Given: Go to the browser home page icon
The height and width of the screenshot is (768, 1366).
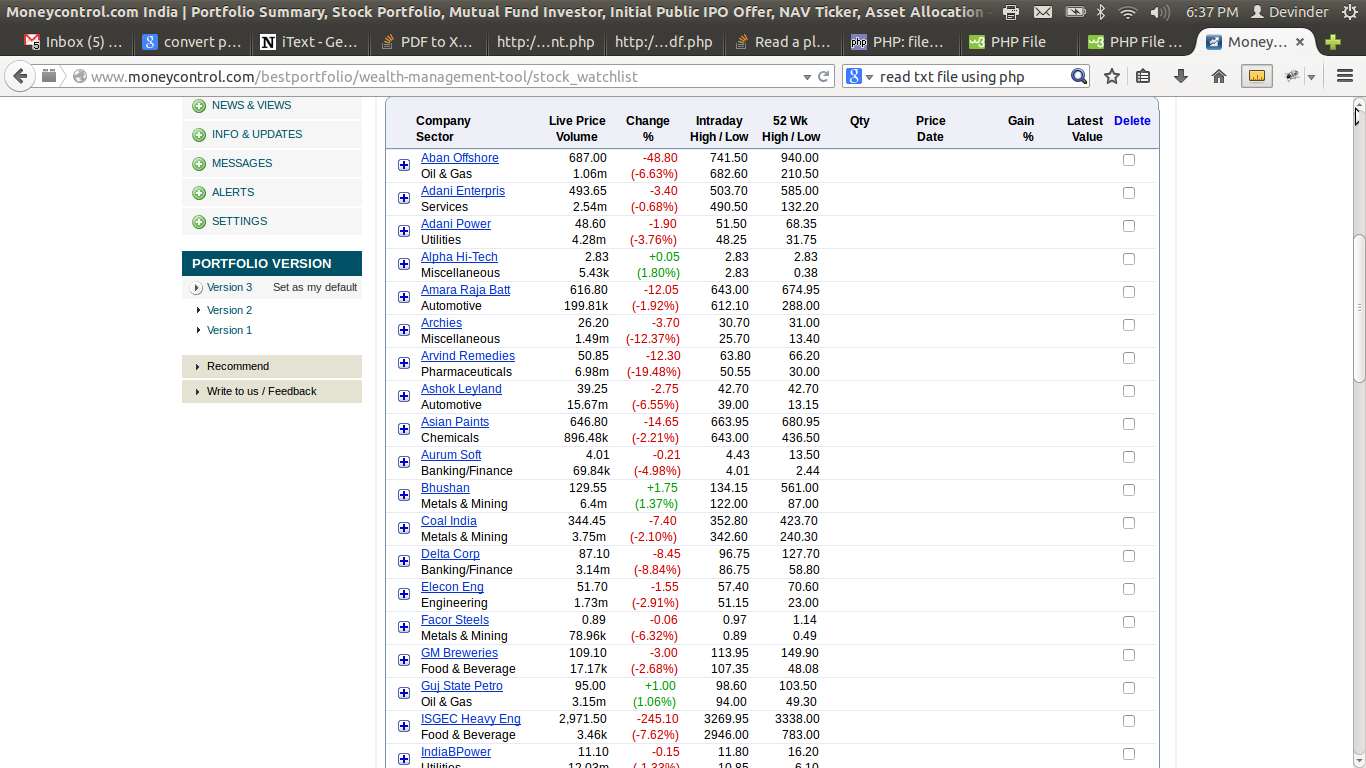Looking at the screenshot, I should (1218, 76).
